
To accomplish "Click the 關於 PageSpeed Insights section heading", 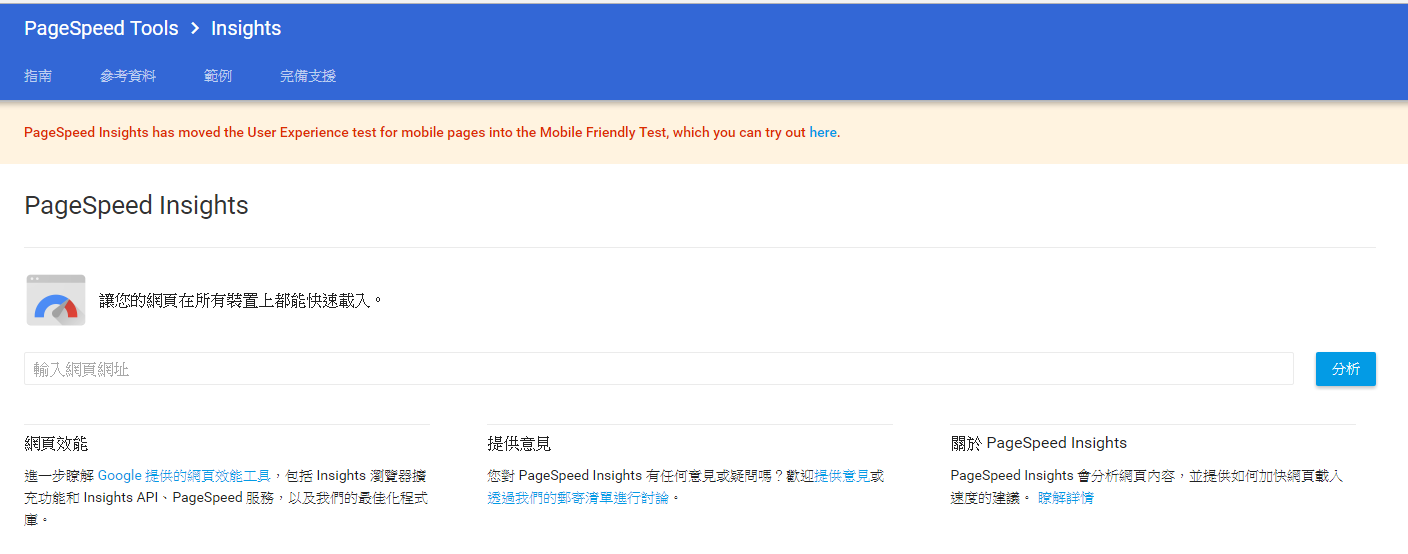I will (x=1039, y=443).
